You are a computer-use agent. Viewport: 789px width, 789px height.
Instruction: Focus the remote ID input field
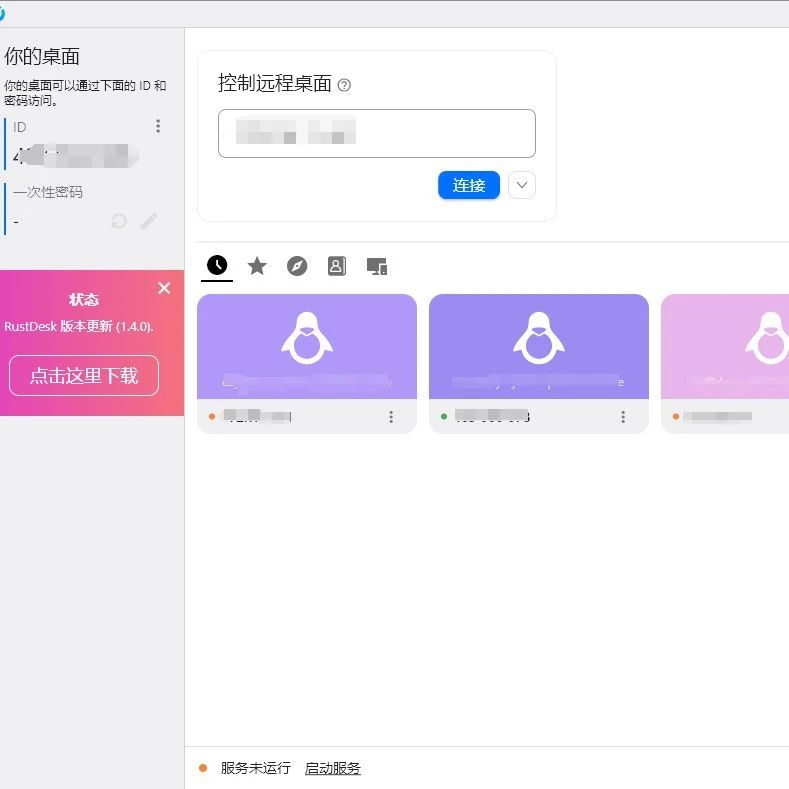click(377, 133)
